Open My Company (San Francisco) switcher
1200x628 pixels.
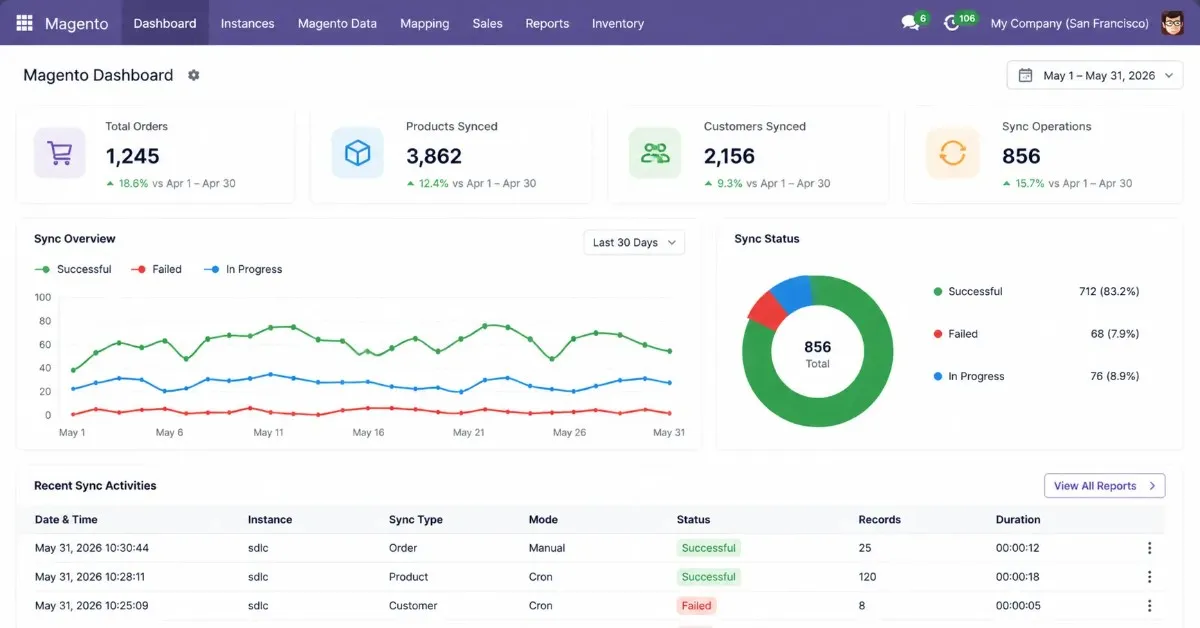1069,23
